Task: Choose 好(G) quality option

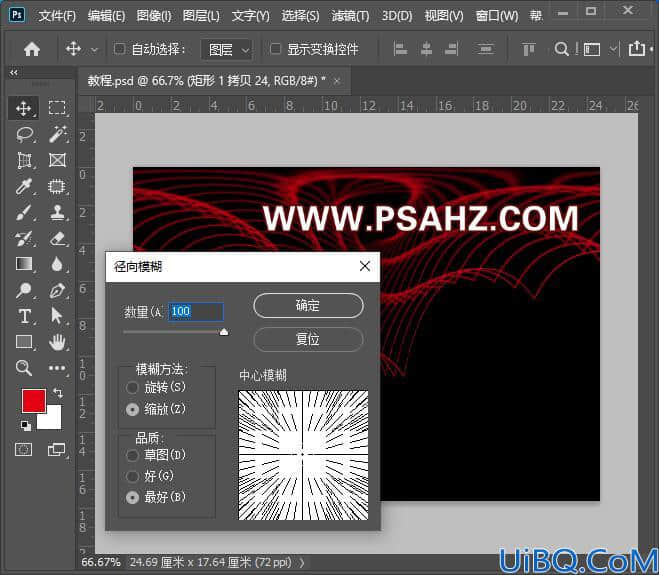Action: click(x=132, y=476)
